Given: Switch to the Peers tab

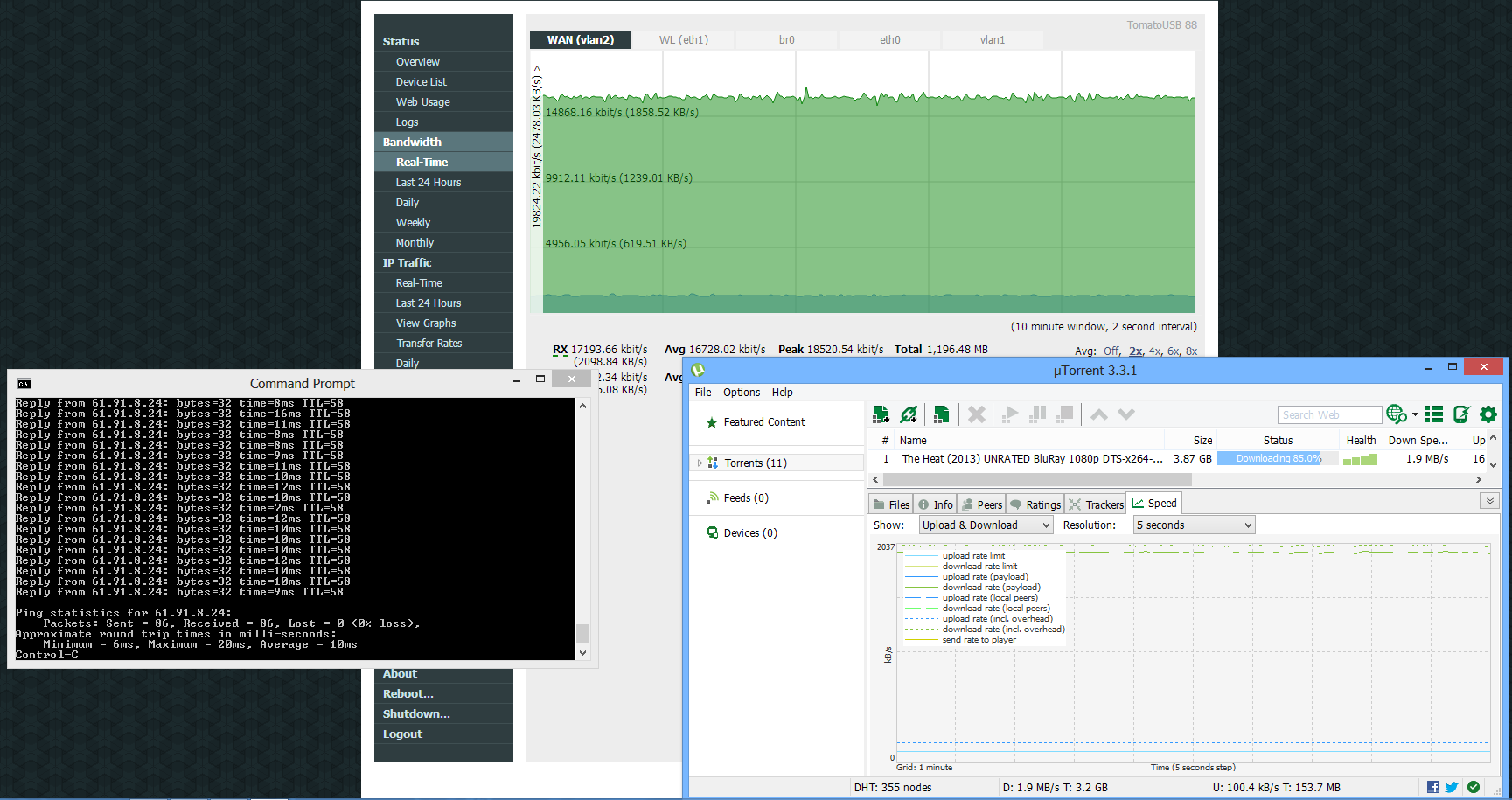Looking at the screenshot, I should point(982,504).
